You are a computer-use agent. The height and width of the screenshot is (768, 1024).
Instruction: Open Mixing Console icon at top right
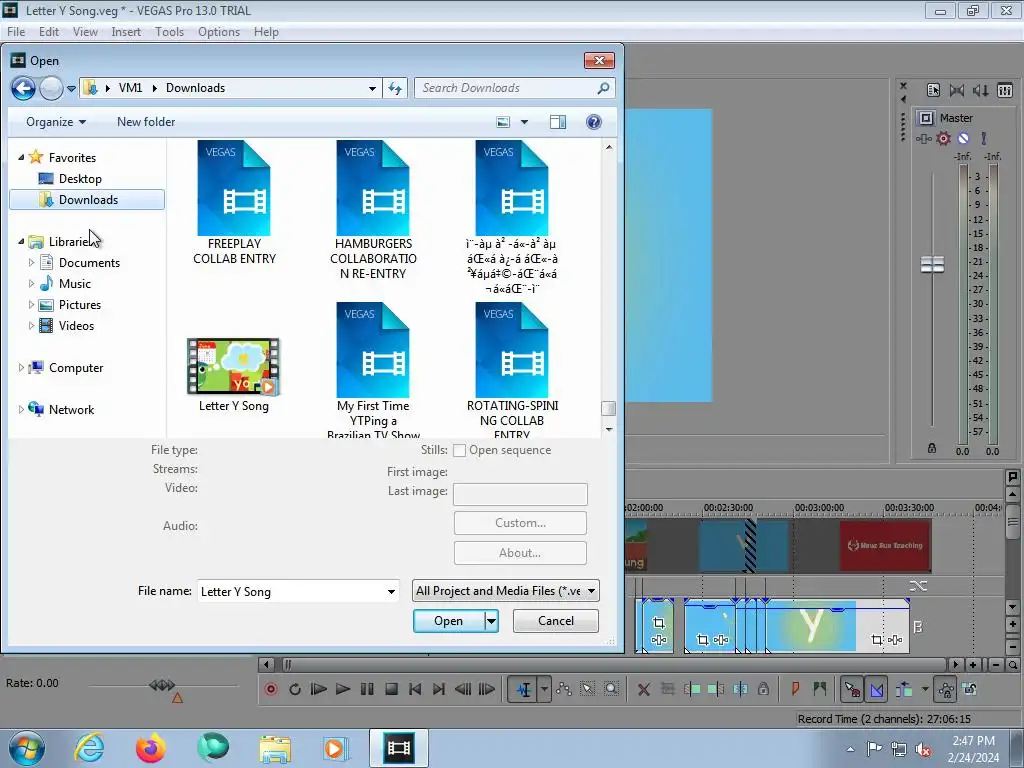[x=1004, y=90]
